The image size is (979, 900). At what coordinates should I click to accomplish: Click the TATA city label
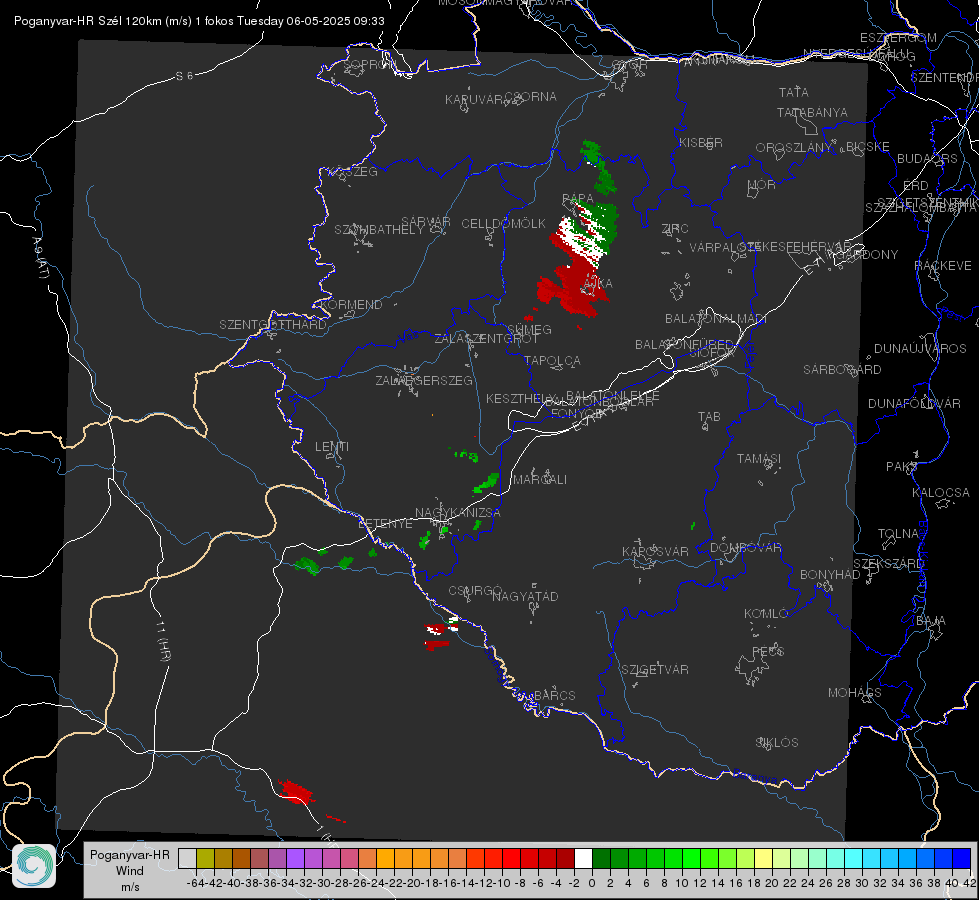coord(794,92)
